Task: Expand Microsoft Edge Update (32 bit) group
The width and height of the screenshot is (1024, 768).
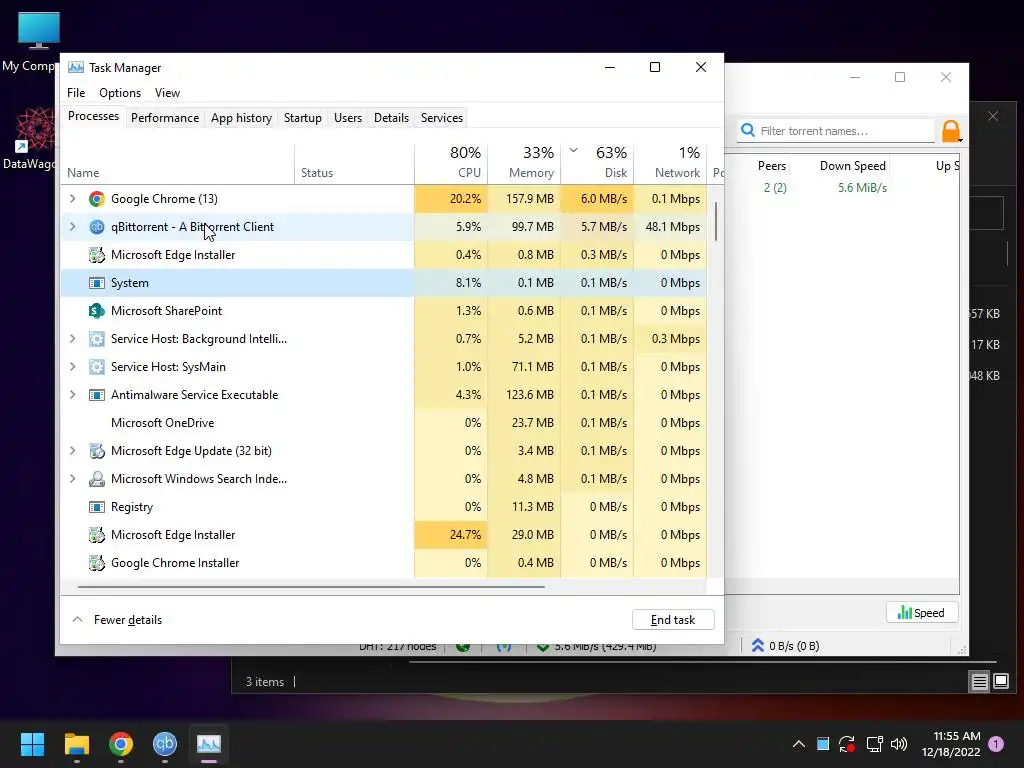Action: 72,451
